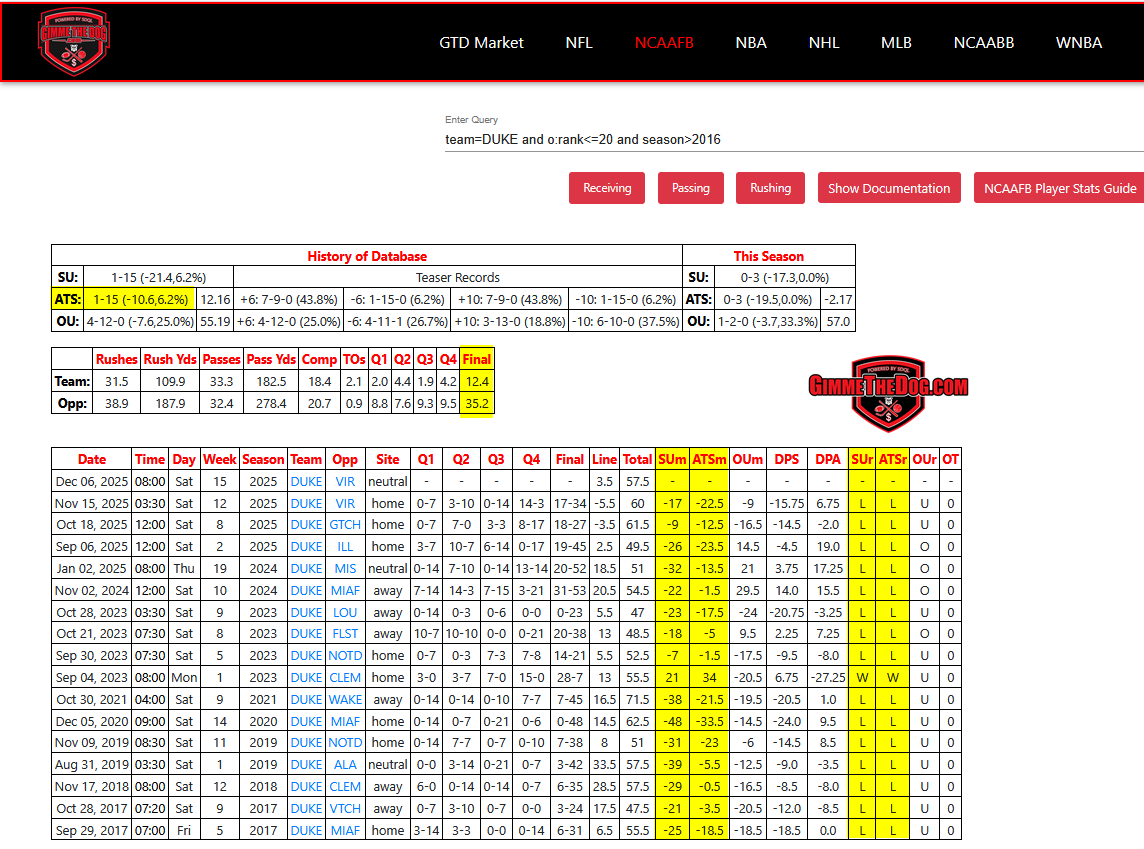Click the Date column header

(x=92, y=460)
